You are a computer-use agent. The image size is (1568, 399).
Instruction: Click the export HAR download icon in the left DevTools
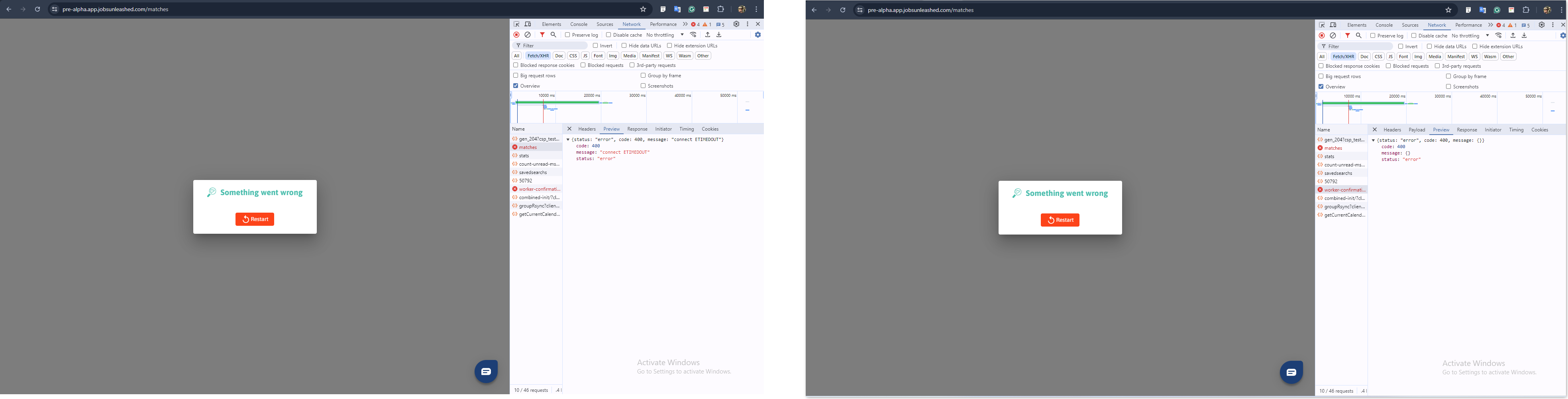pyautogui.click(x=719, y=35)
